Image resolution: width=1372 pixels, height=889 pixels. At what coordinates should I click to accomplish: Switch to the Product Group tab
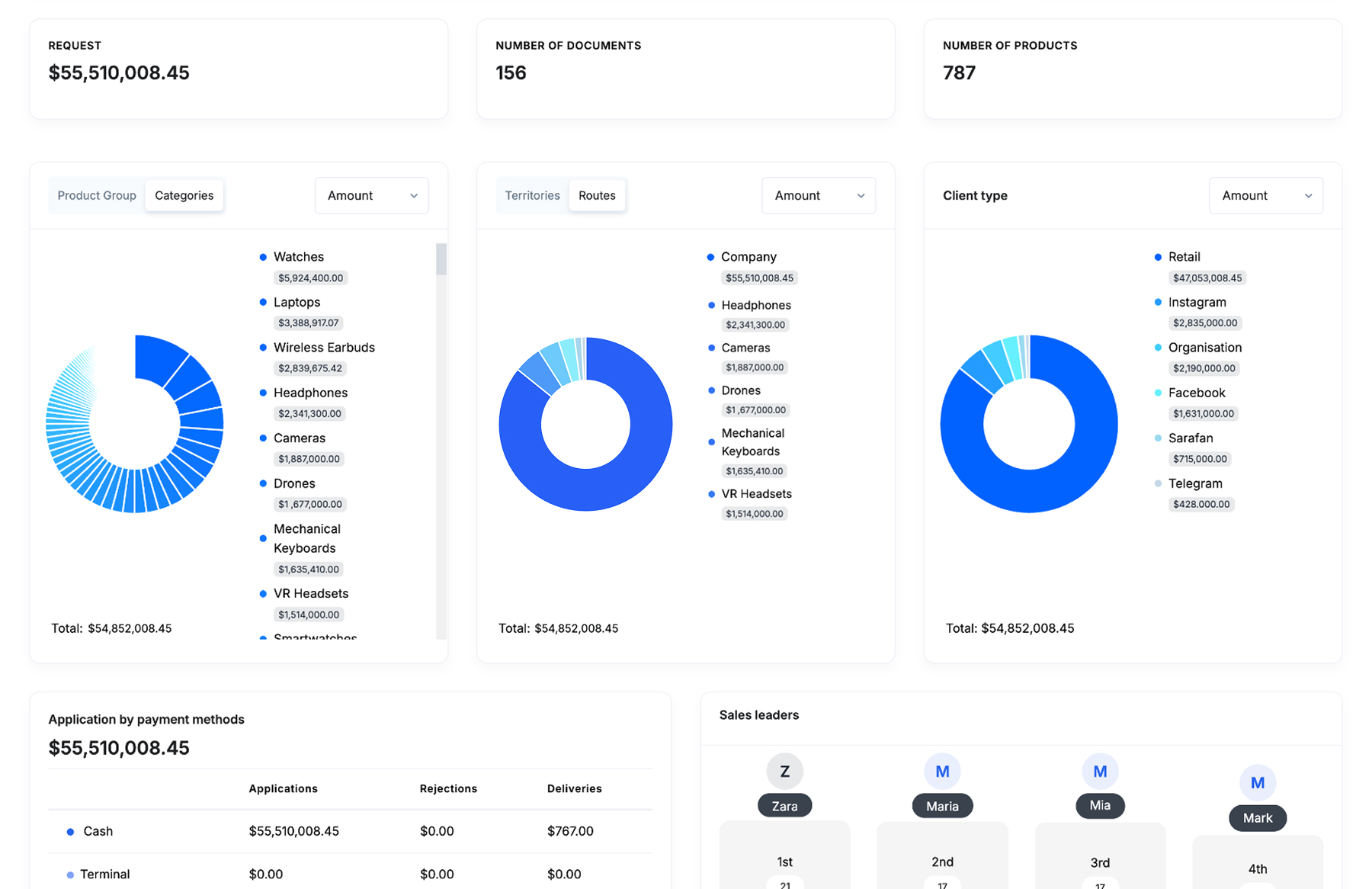[x=97, y=196]
